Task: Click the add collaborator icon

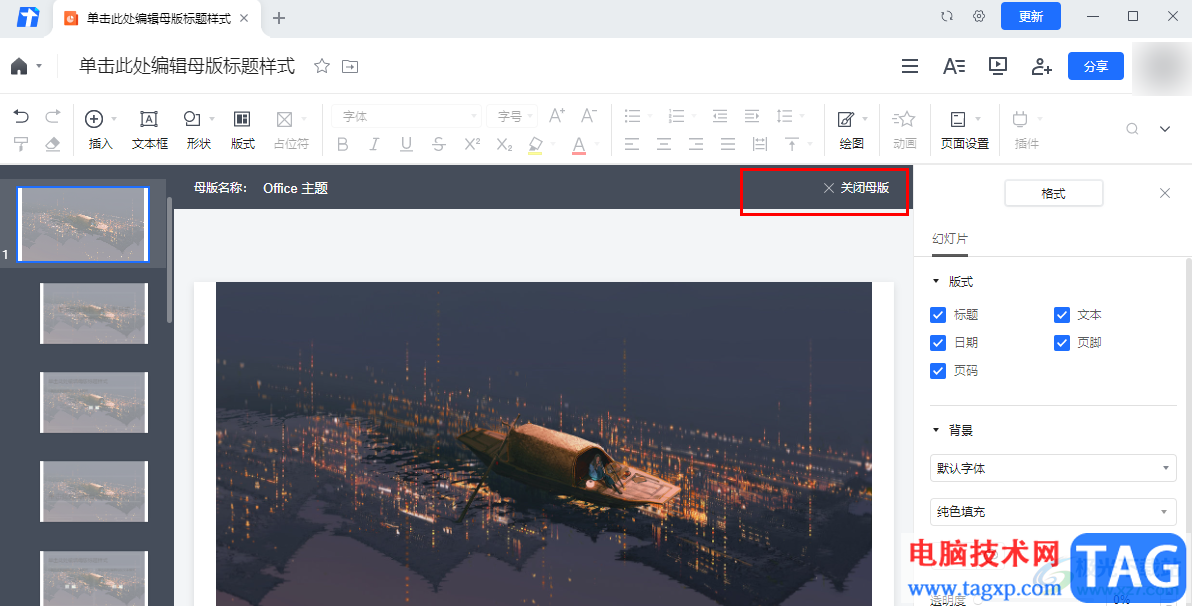Action: click(1041, 66)
